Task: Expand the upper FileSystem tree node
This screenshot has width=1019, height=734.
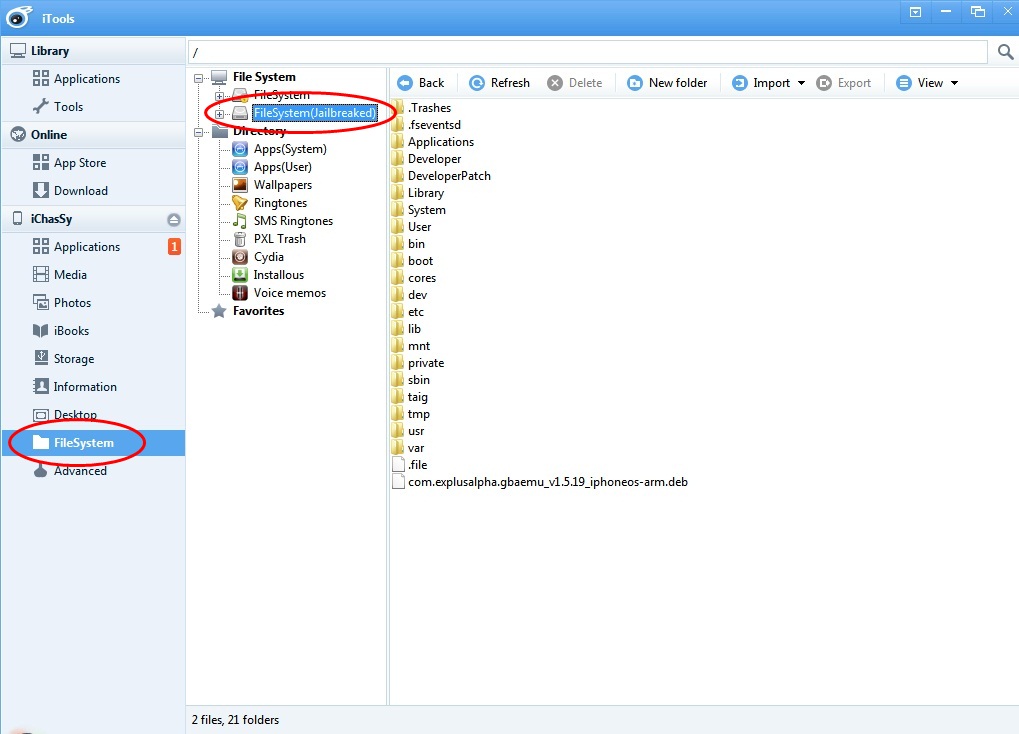Action: click(x=220, y=96)
